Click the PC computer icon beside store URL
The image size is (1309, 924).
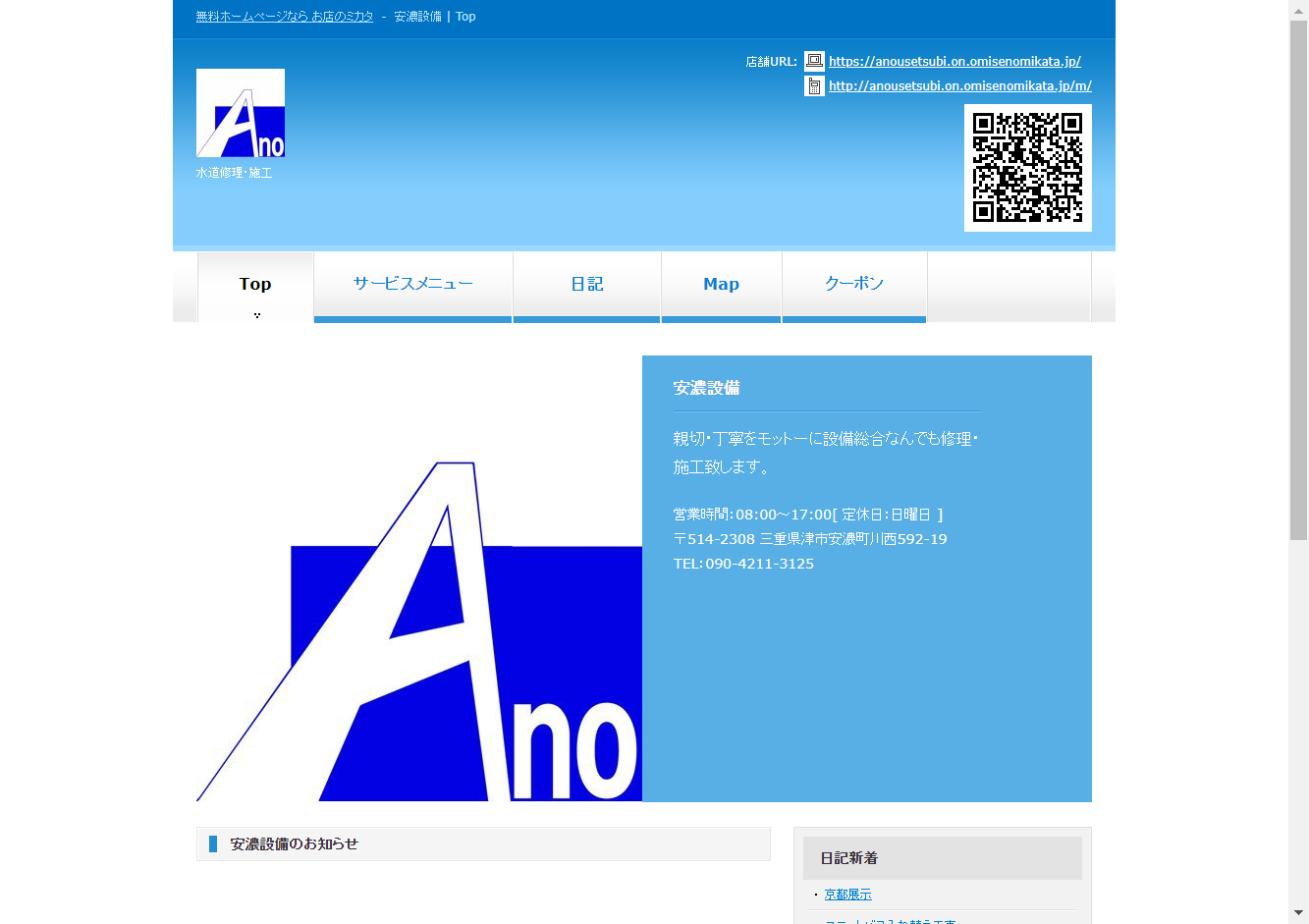point(814,61)
